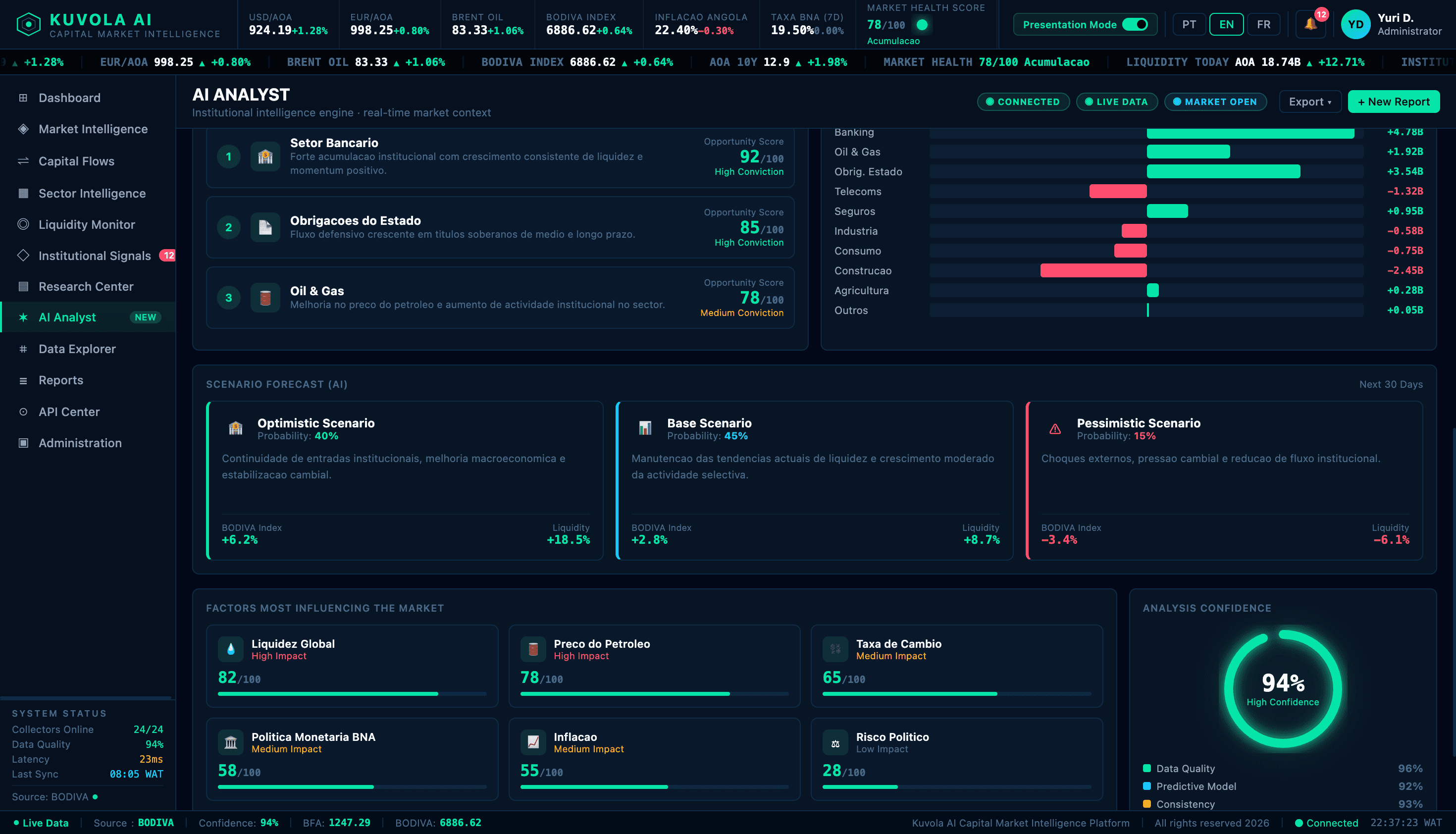Click the Pessimistic Scenario warning icon
1456x834 pixels.
(1055, 428)
